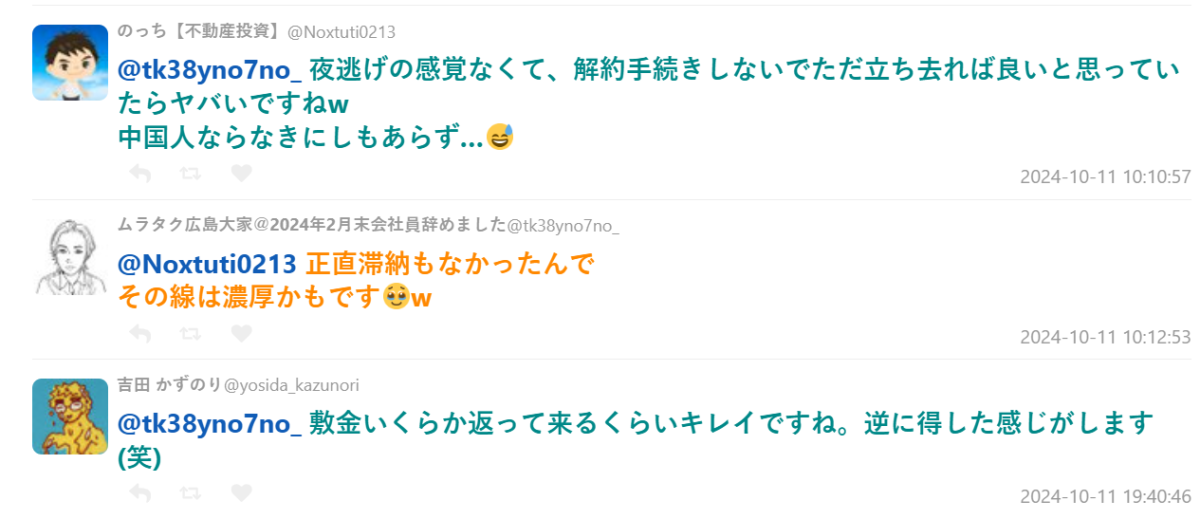This screenshot has height=519, width=1200.
Task: Like the tweet by @Noxtuti0213
Action: pos(241,174)
